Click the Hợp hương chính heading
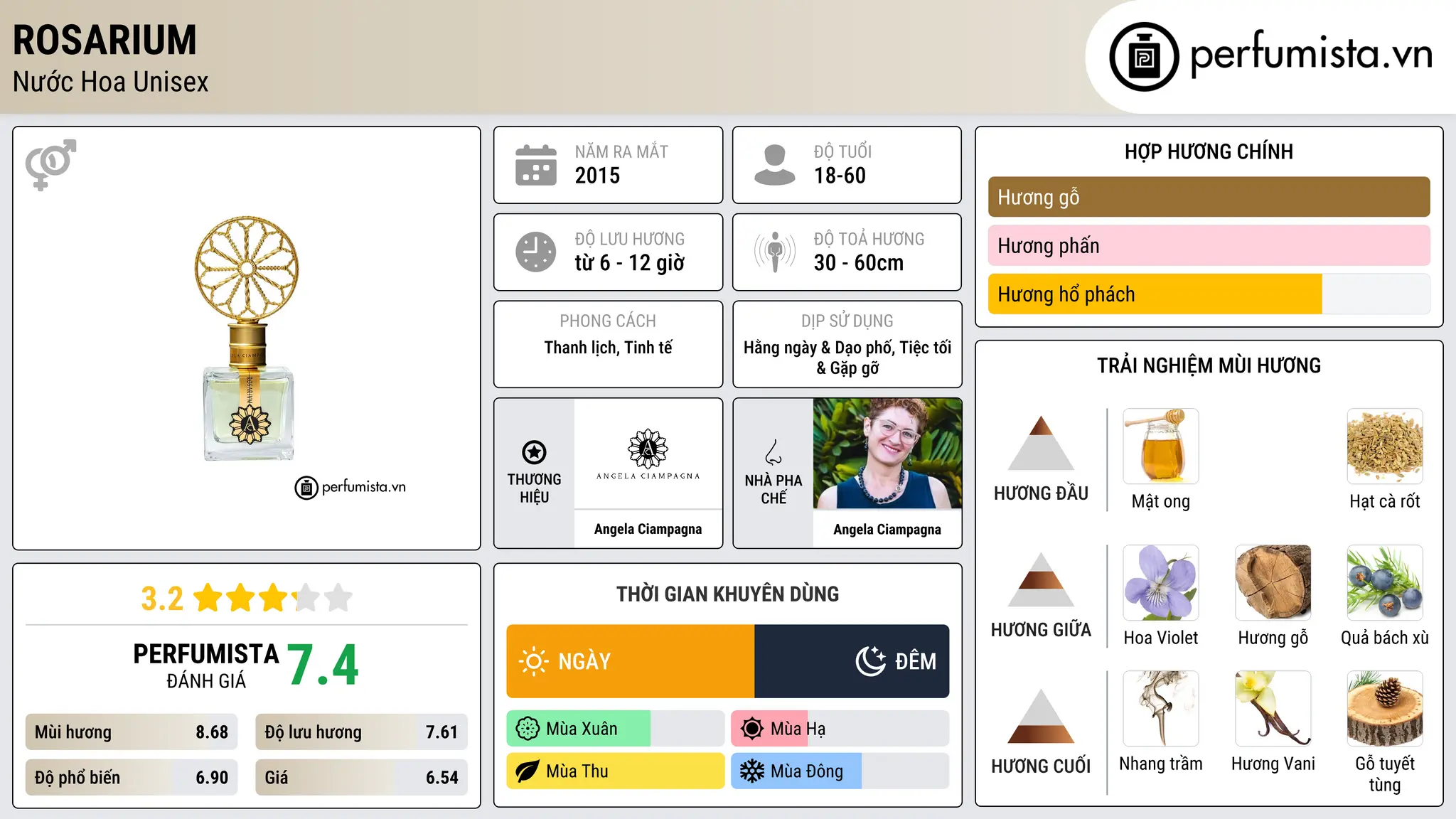 coord(1209,151)
